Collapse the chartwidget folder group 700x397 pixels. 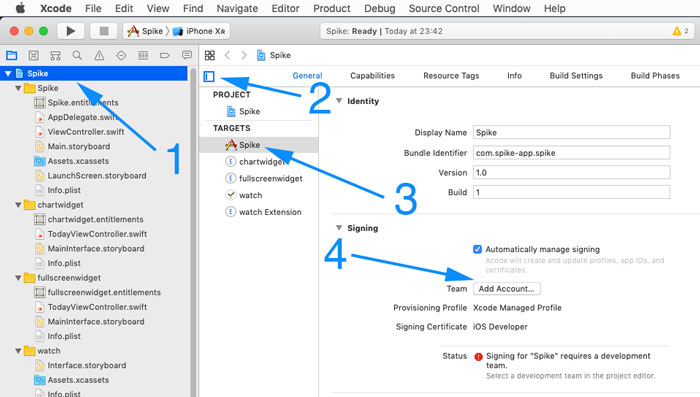18,205
